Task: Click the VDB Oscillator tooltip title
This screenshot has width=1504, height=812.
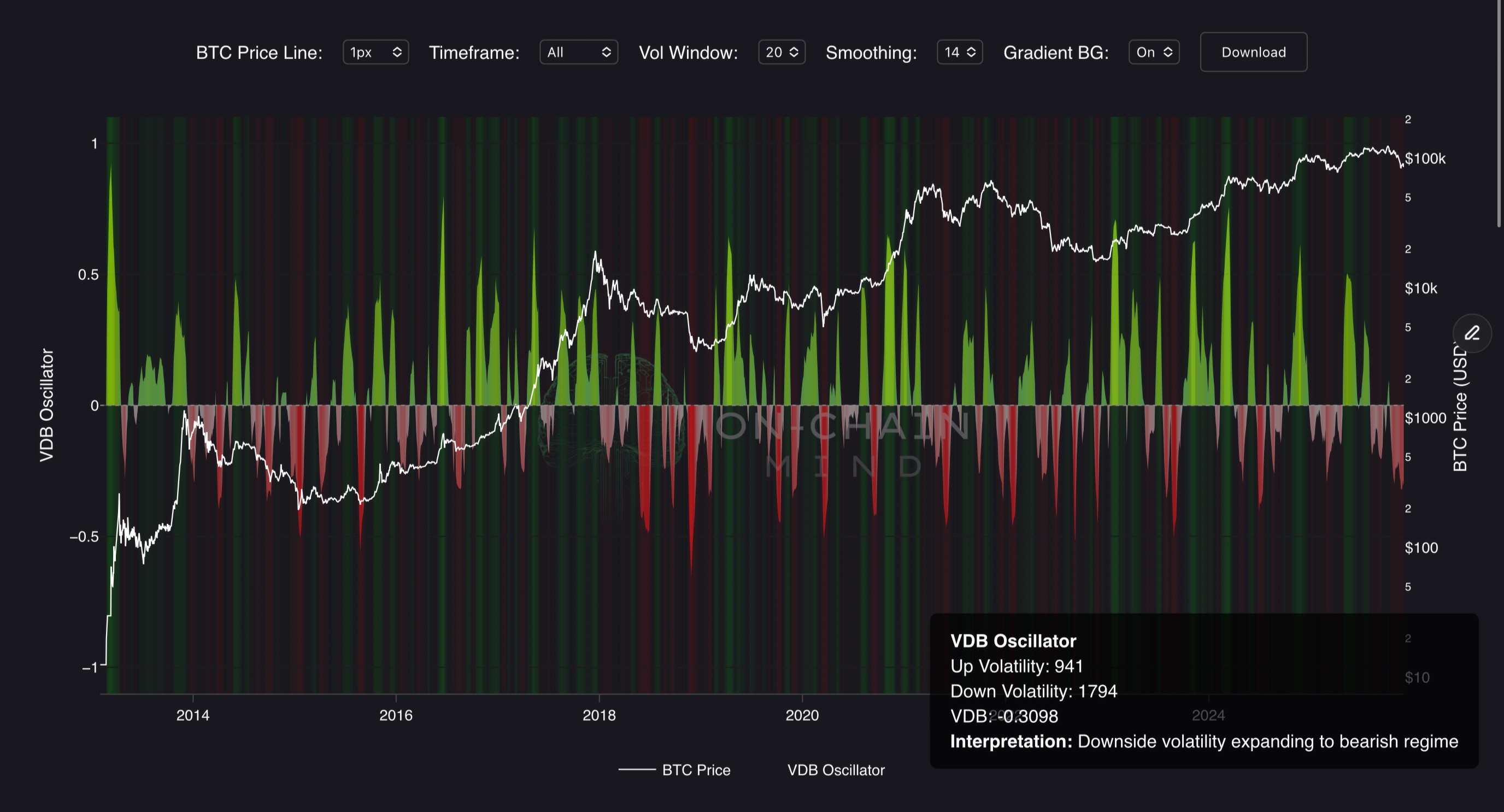Action: tap(1013, 641)
